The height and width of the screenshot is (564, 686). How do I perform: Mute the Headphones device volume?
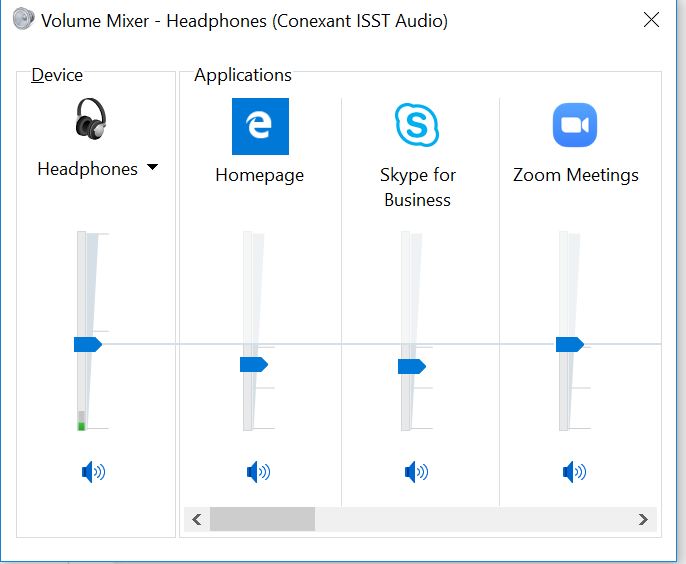(x=93, y=472)
